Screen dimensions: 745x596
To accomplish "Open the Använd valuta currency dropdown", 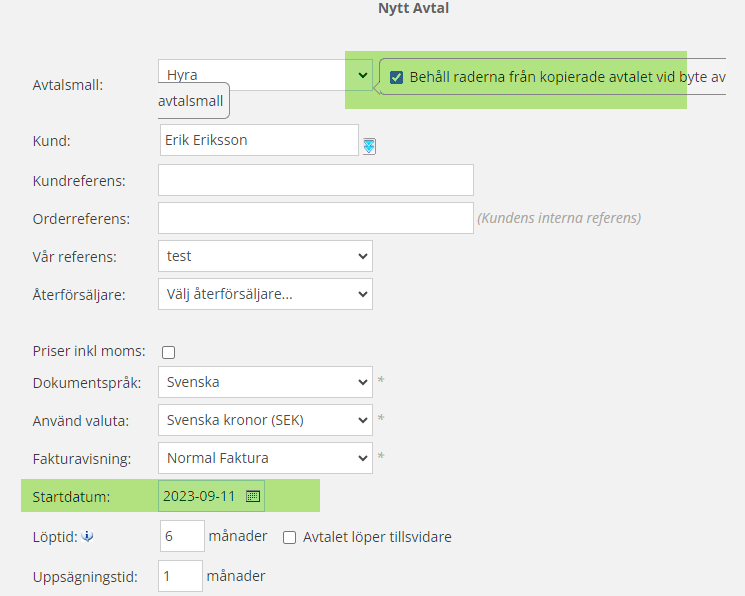I will point(265,420).
